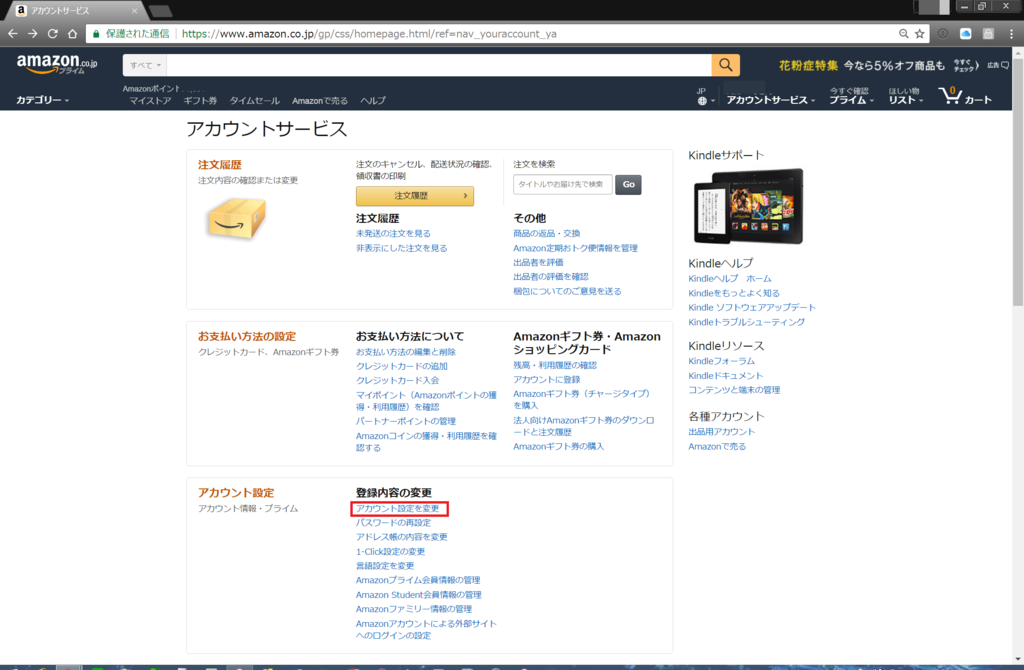The width and height of the screenshot is (1024, 670).
Task: Click the Go button for order search
Action: tap(628, 185)
